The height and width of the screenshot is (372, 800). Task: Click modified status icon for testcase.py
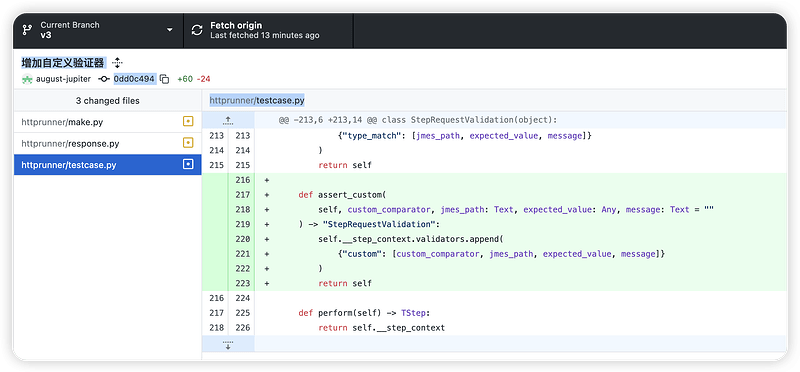188,164
